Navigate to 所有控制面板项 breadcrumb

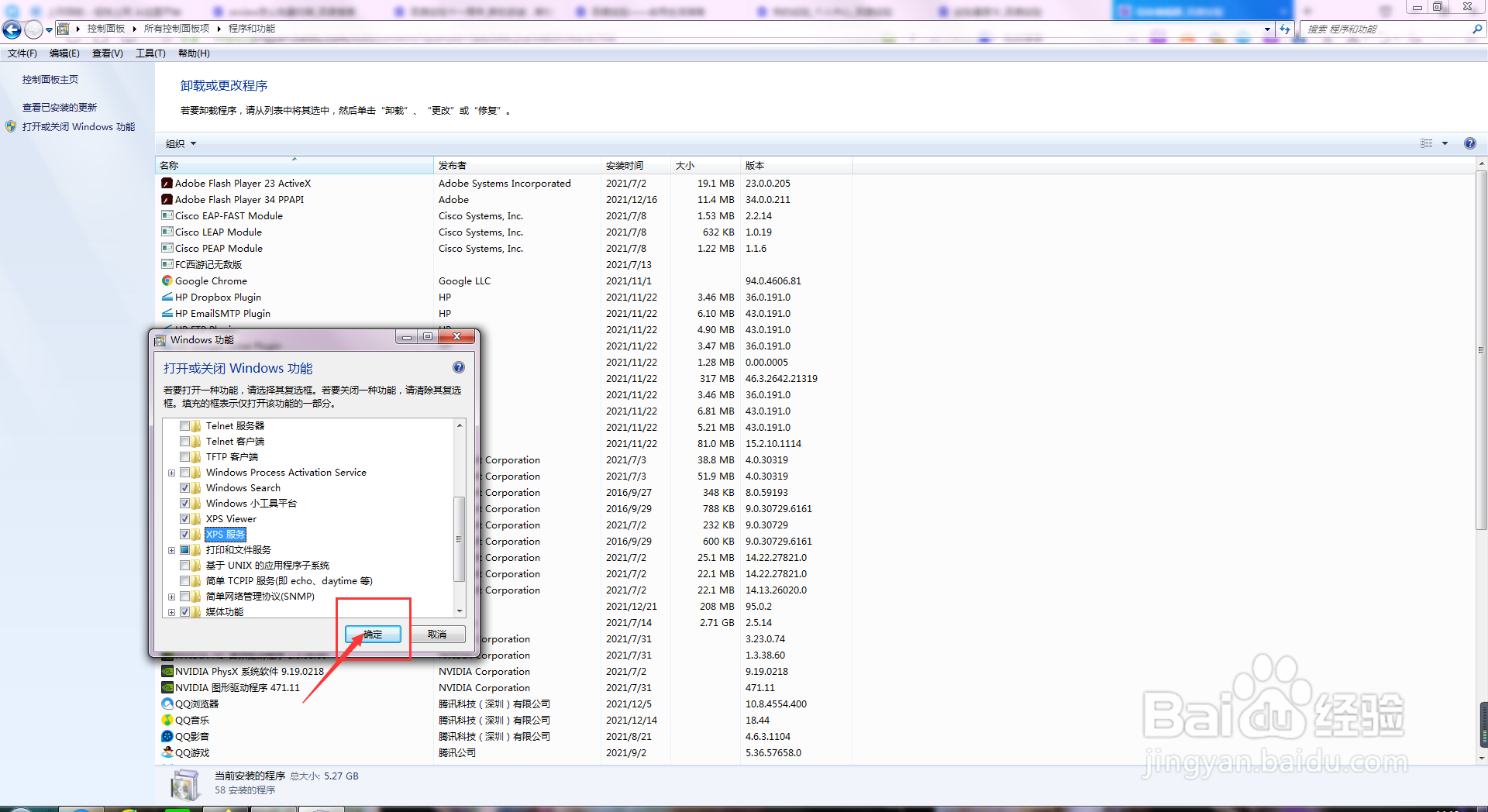[x=177, y=29]
